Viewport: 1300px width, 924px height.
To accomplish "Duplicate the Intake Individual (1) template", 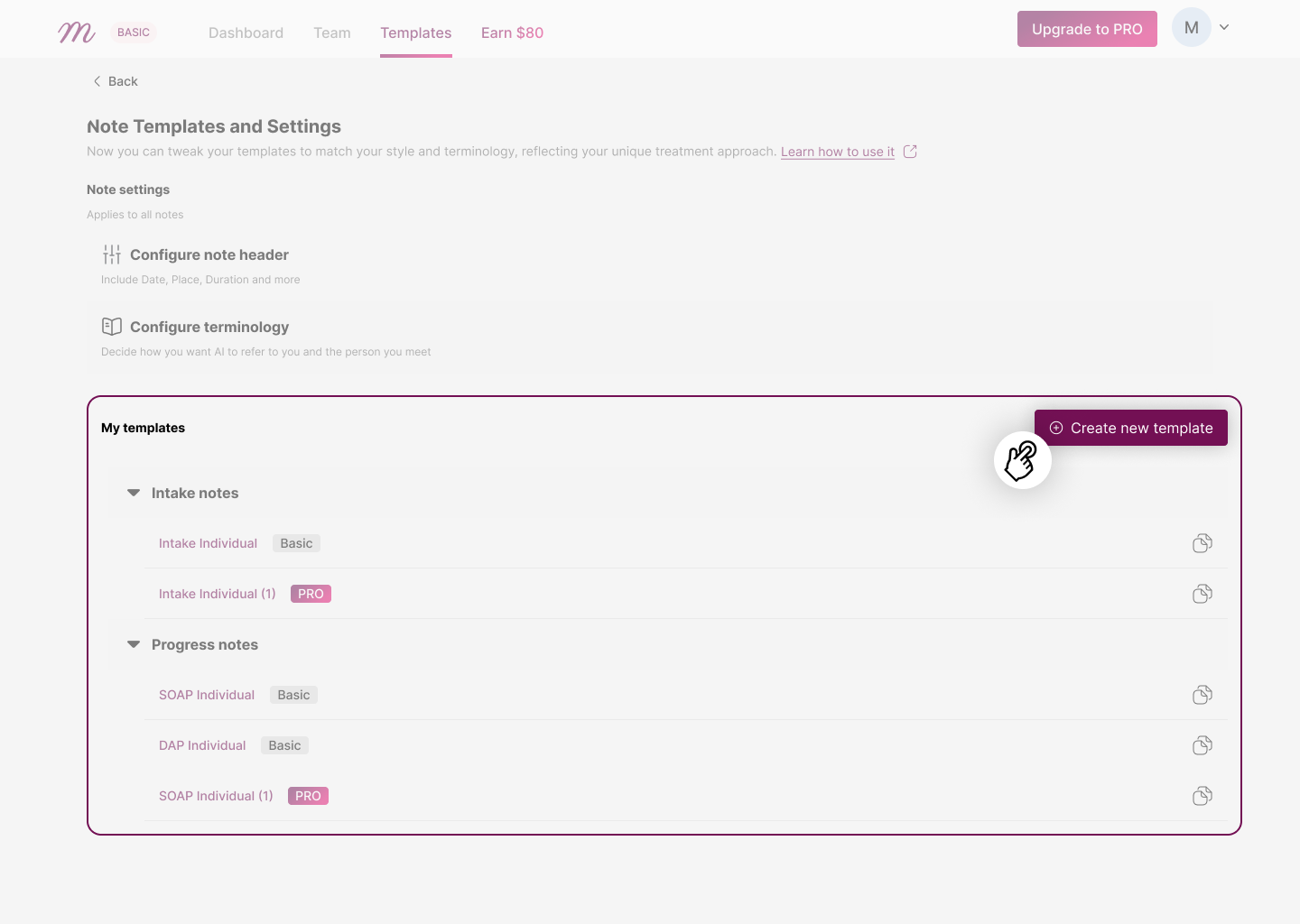I will (1202, 594).
